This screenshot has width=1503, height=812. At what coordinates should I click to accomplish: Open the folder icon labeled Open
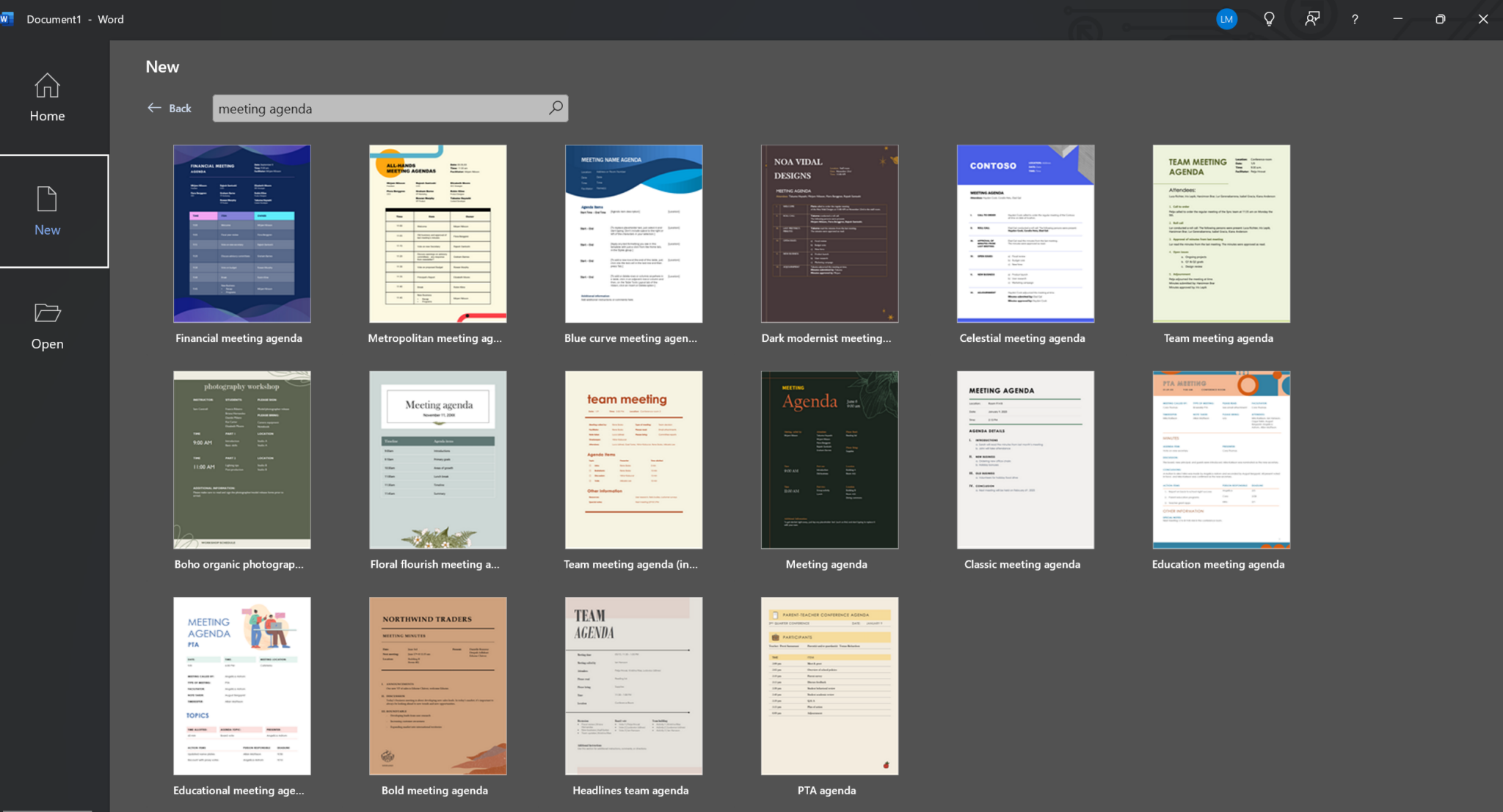(47, 313)
